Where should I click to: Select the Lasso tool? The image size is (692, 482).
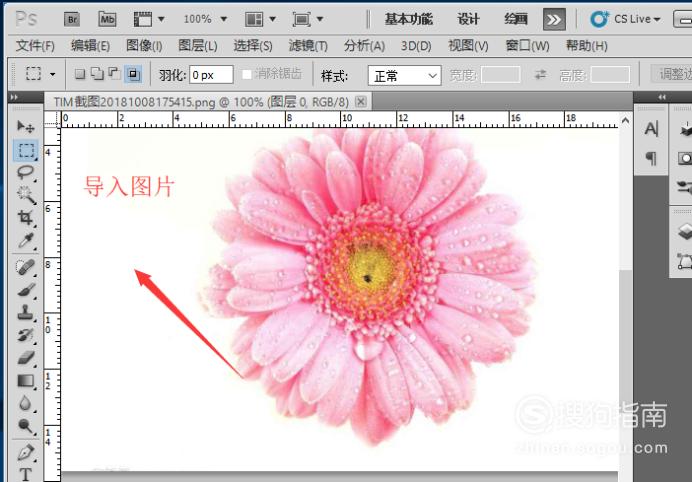point(26,173)
